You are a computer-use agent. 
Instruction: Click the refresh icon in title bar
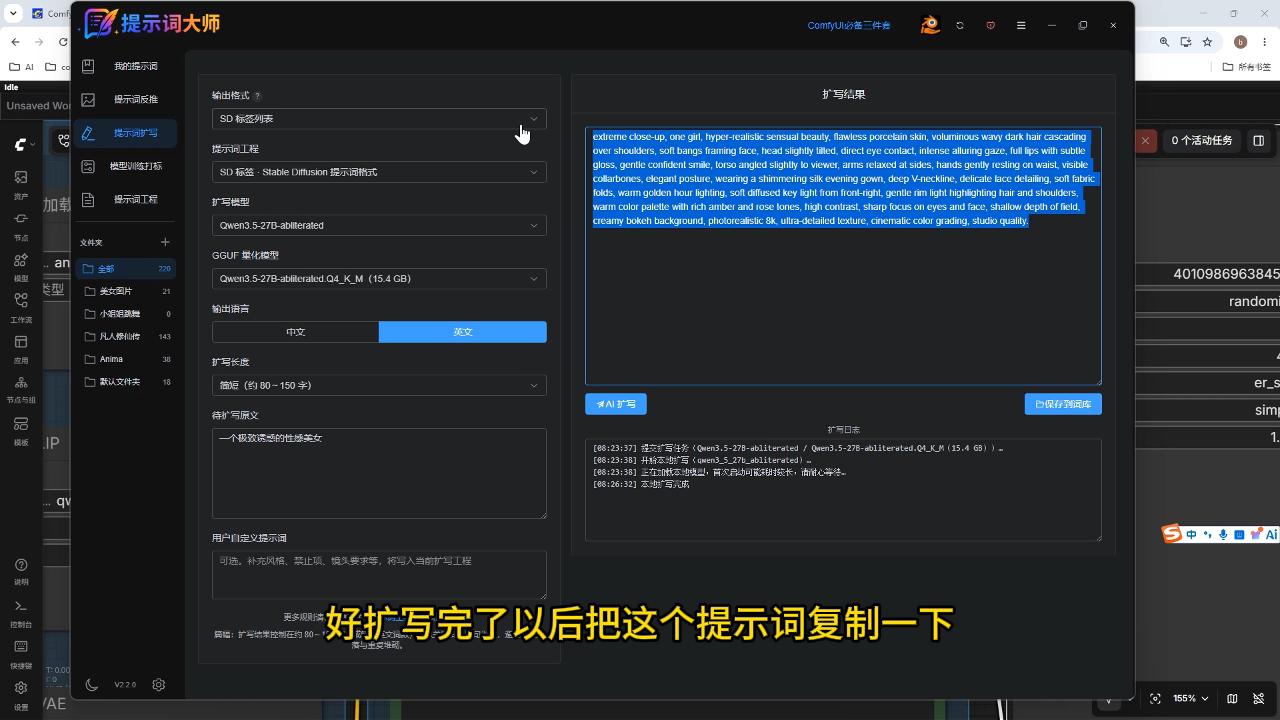click(x=960, y=25)
